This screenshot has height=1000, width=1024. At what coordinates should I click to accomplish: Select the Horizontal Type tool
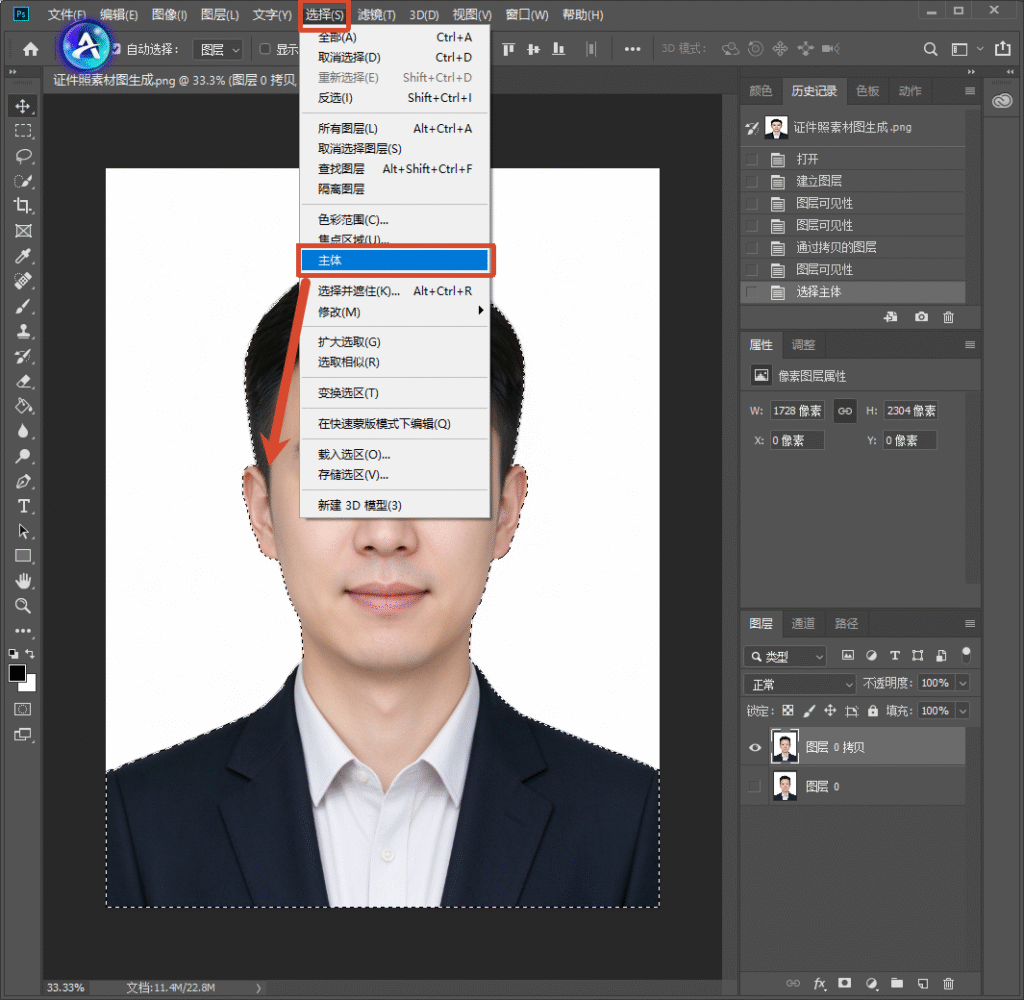pos(23,506)
